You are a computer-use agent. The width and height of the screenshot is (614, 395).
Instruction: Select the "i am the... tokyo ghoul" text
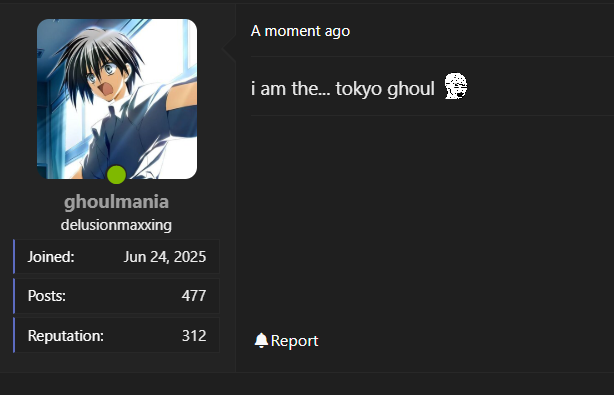tap(343, 88)
